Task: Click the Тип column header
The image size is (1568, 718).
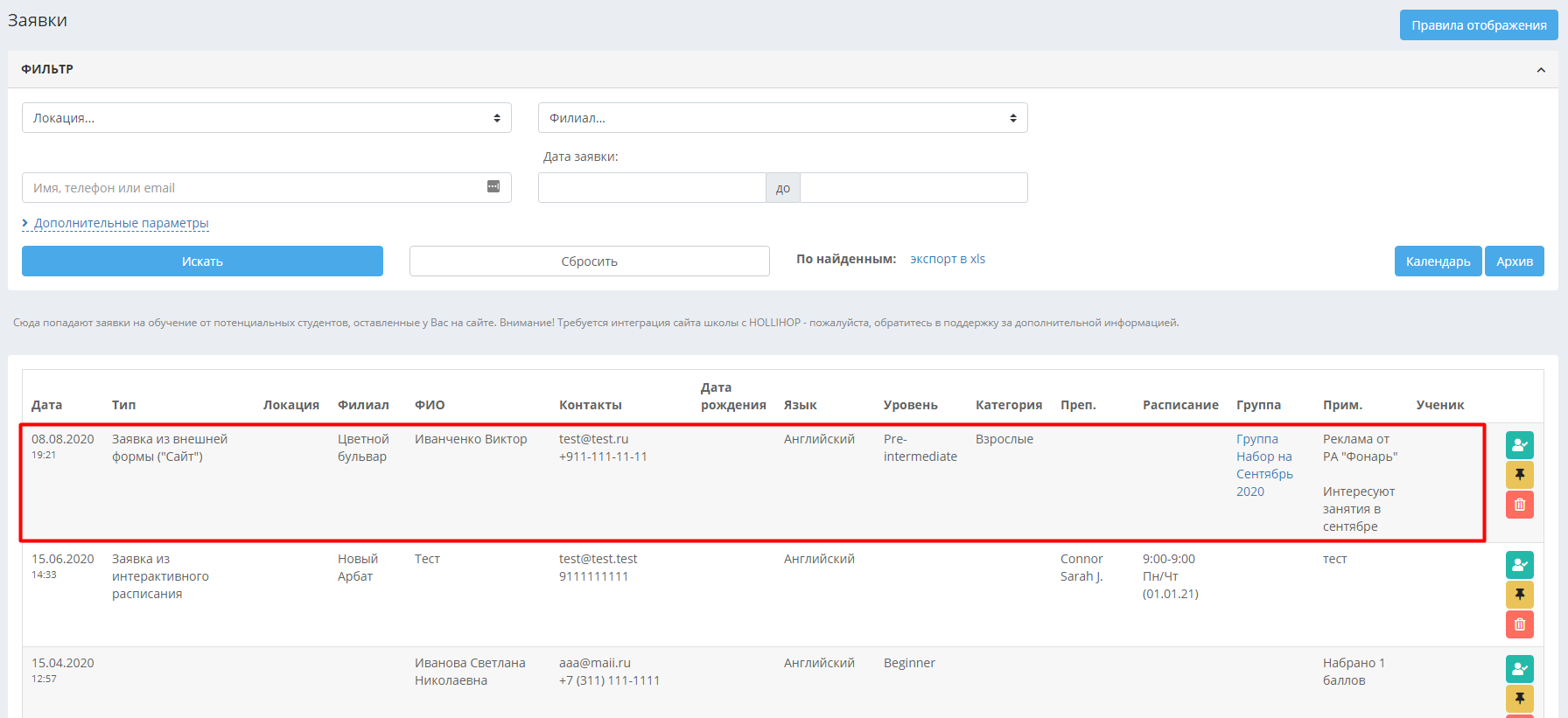Action: [x=124, y=405]
